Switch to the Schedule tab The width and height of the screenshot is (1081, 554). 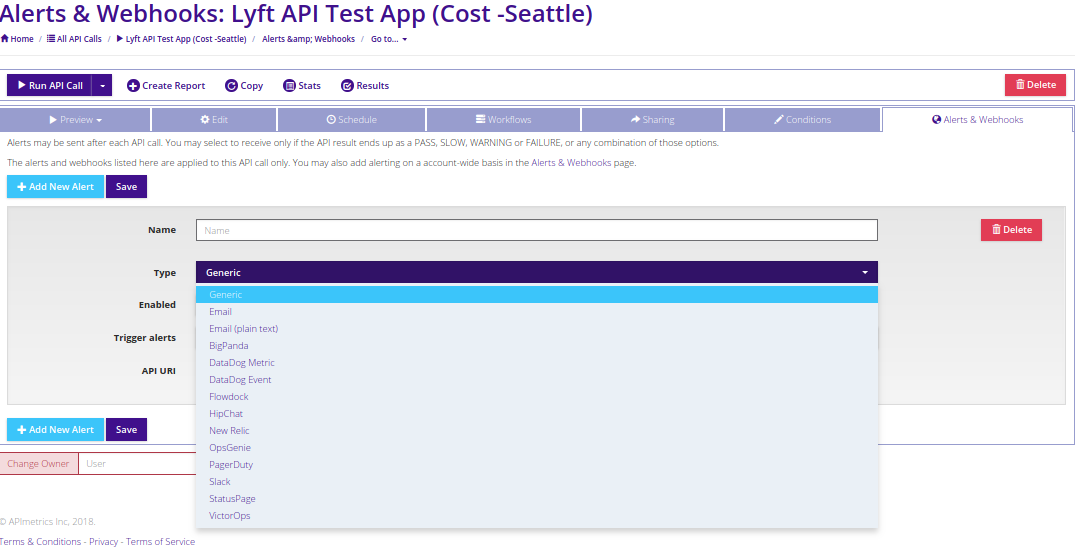coord(351,119)
